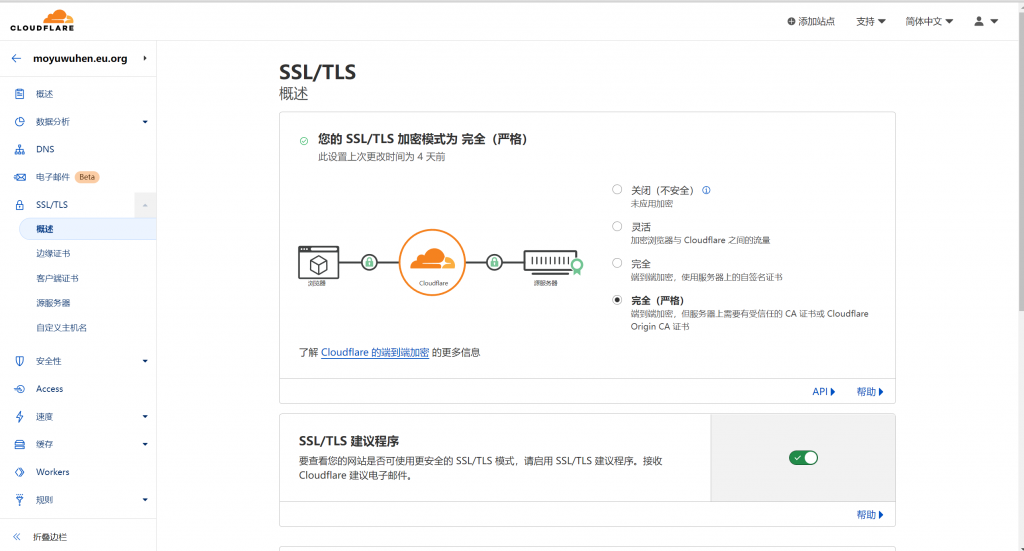1024x551 pixels.
Task: Click the browser icon in the diagram
Action: [318, 262]
